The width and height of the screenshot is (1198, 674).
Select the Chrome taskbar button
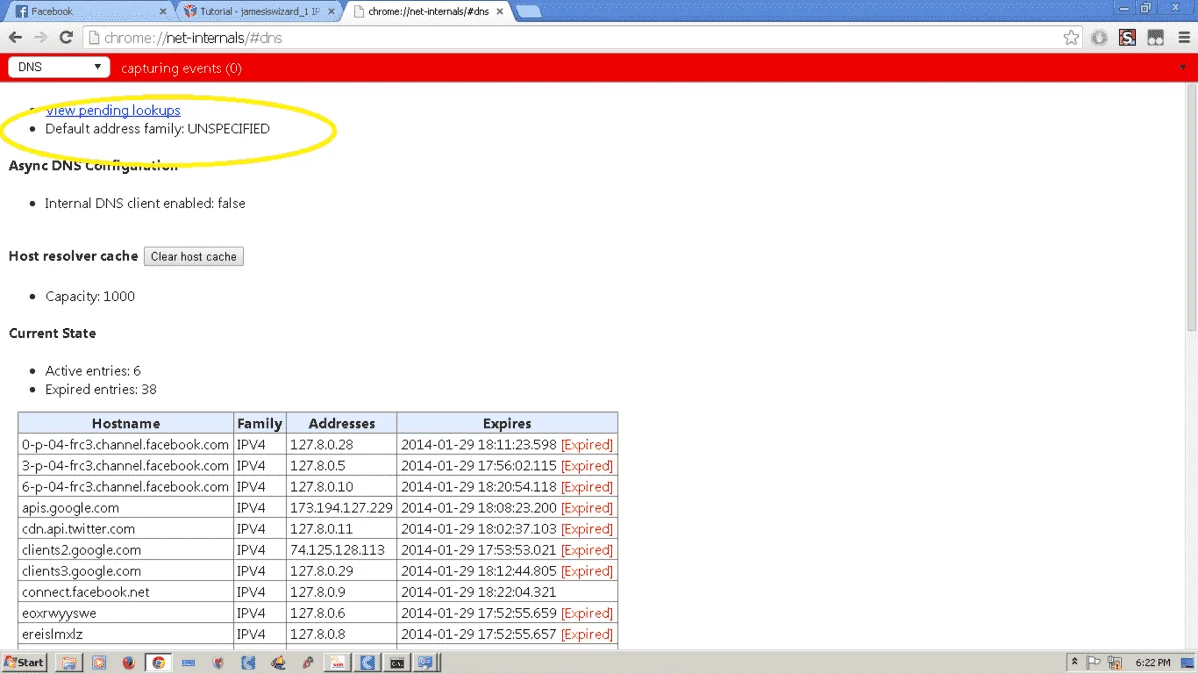158,663
